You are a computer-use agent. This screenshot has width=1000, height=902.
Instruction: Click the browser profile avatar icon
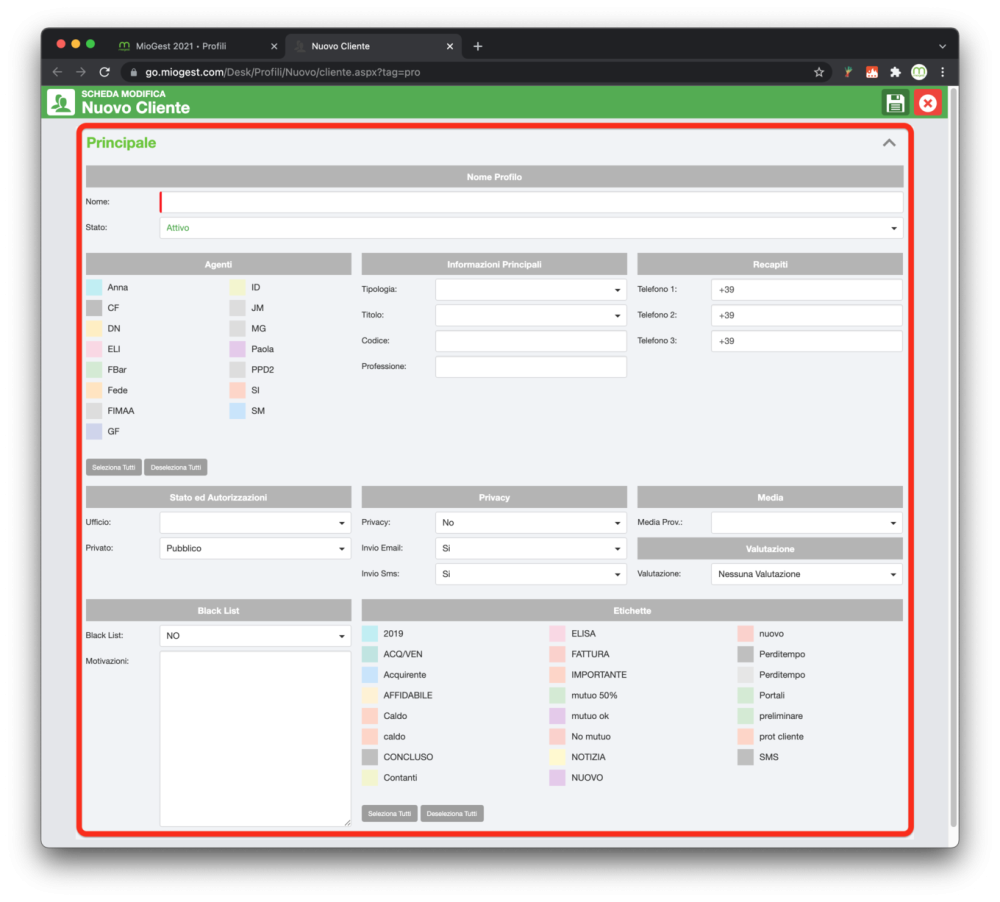click(x=918, y=72)
